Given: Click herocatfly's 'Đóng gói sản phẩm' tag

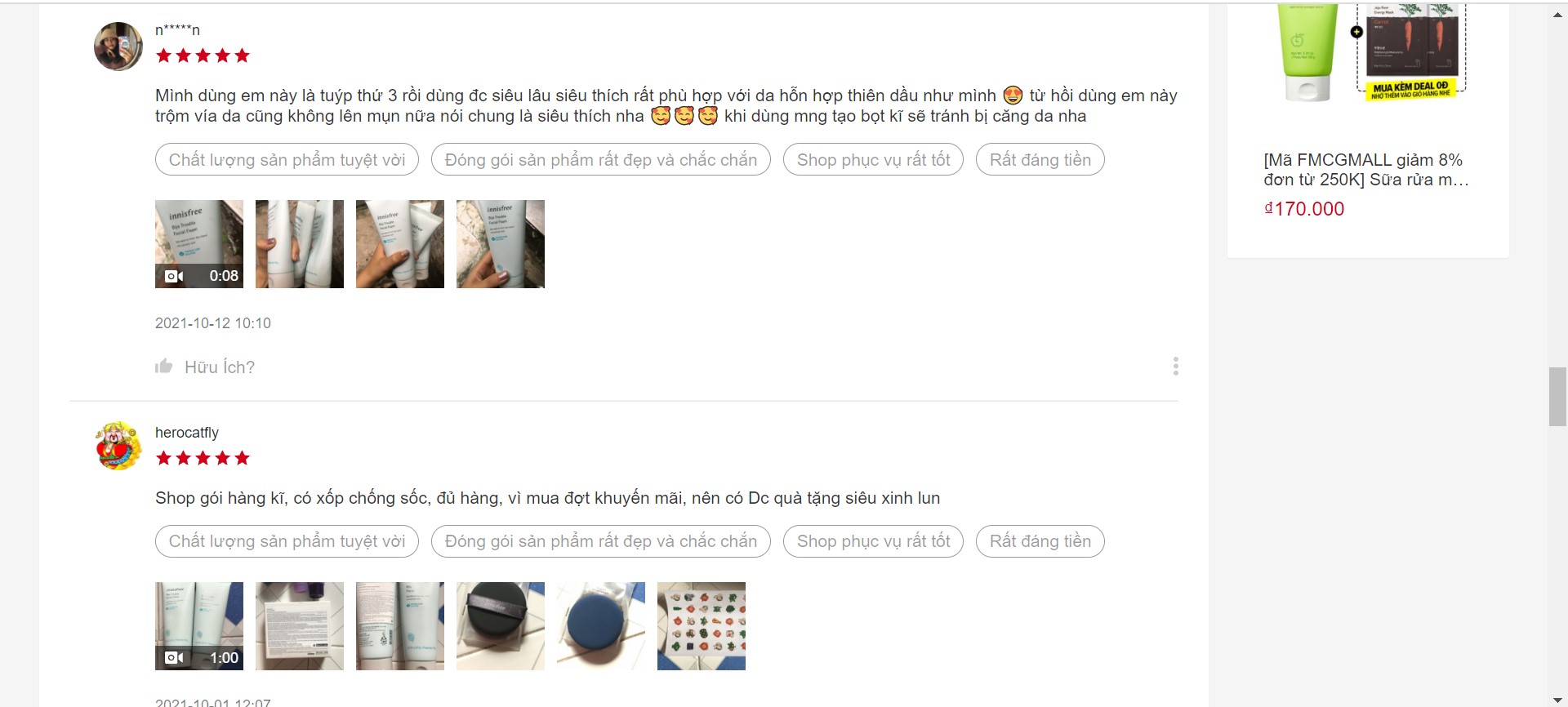Looking at the screenshot, I should [601, 541].
